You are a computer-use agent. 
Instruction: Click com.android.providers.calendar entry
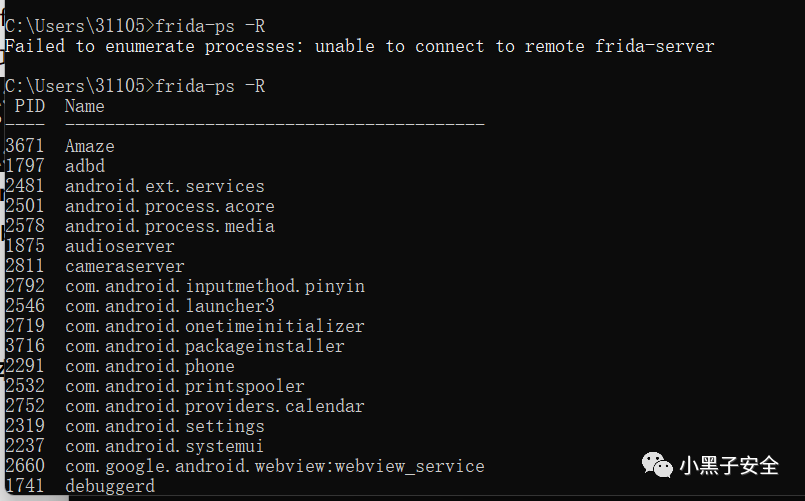(214, 406)
